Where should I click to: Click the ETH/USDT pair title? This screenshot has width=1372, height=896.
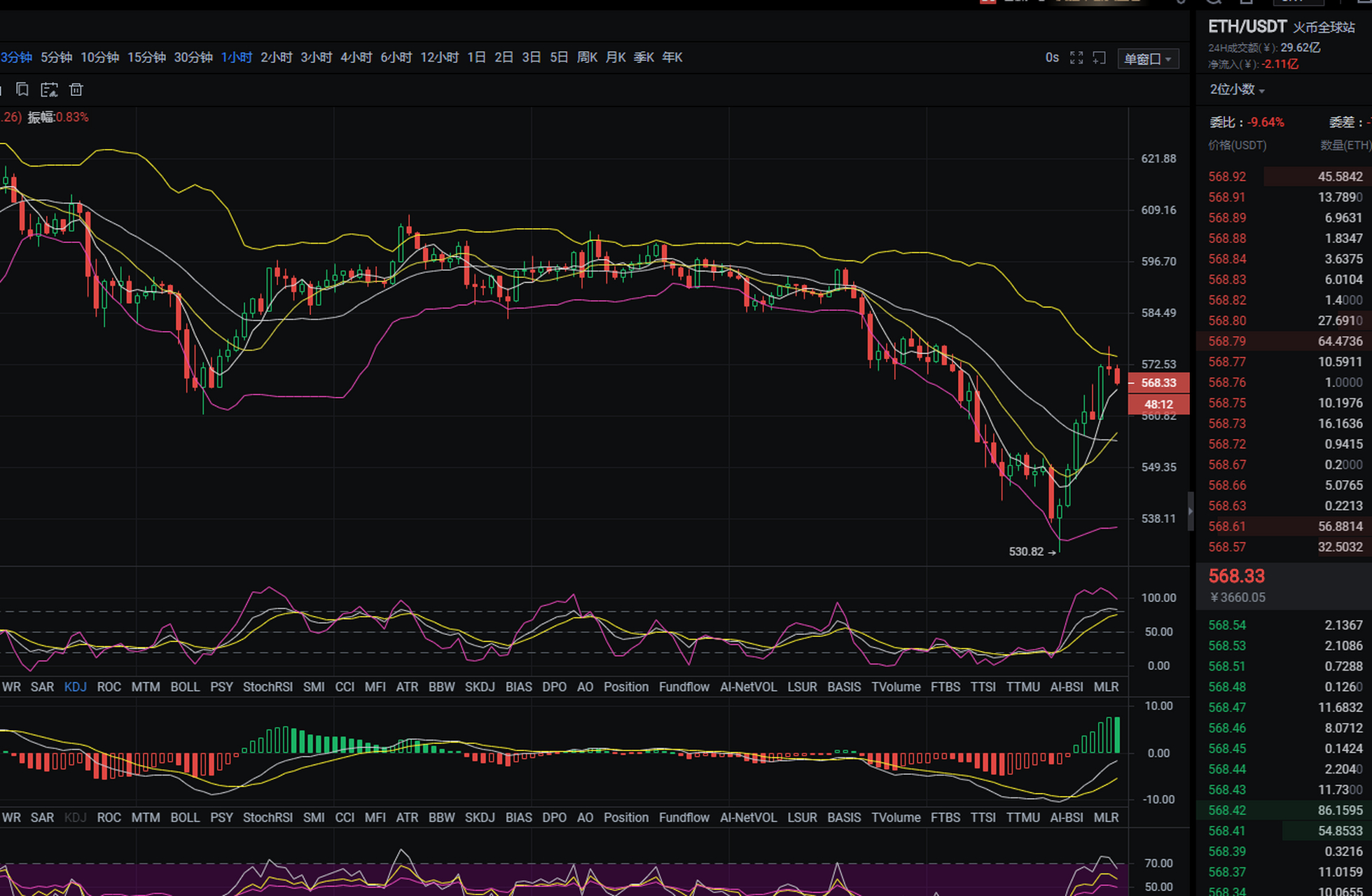1247,27
